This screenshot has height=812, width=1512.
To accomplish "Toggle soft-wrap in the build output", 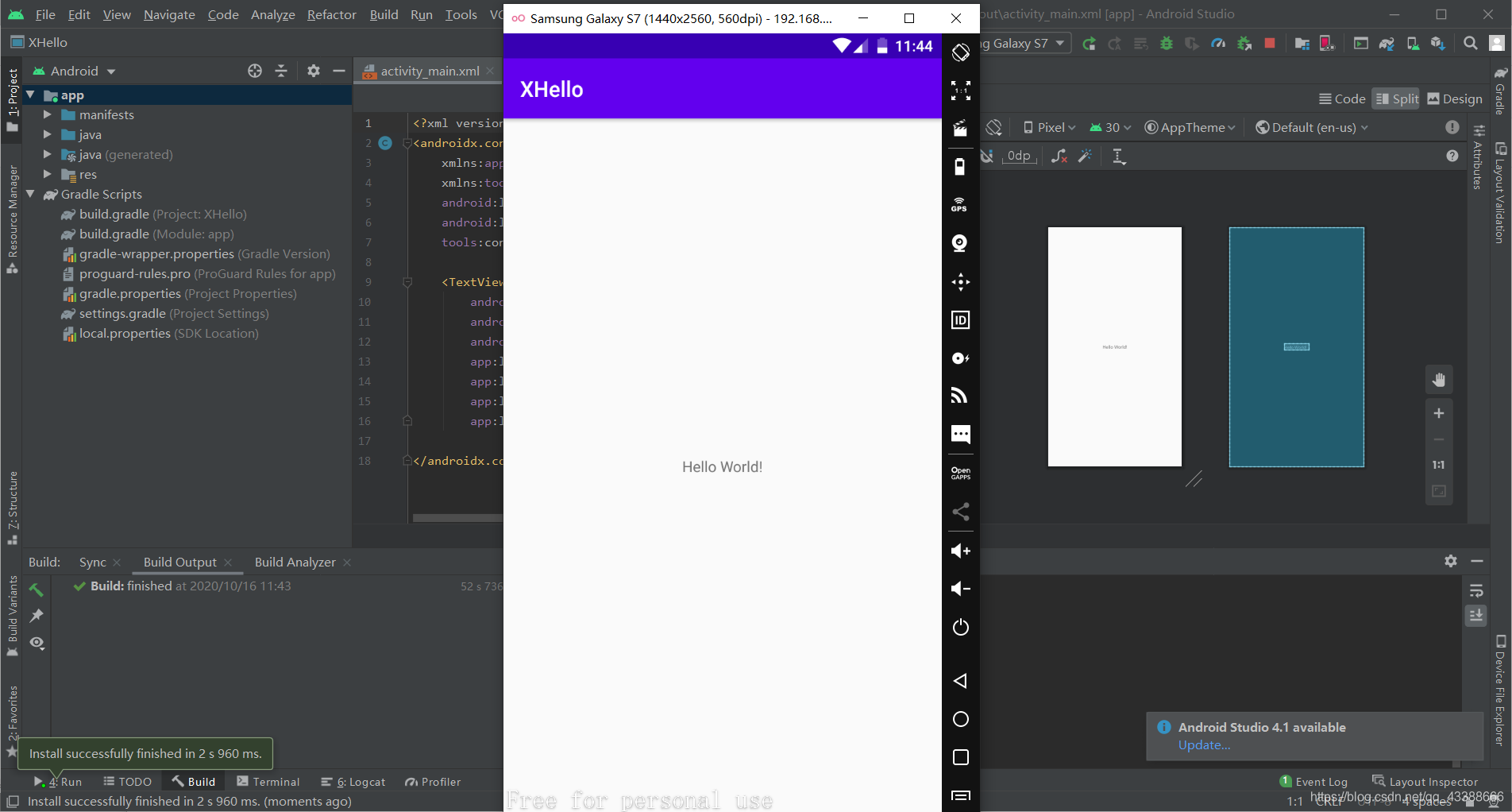I will coord(1476,590).
